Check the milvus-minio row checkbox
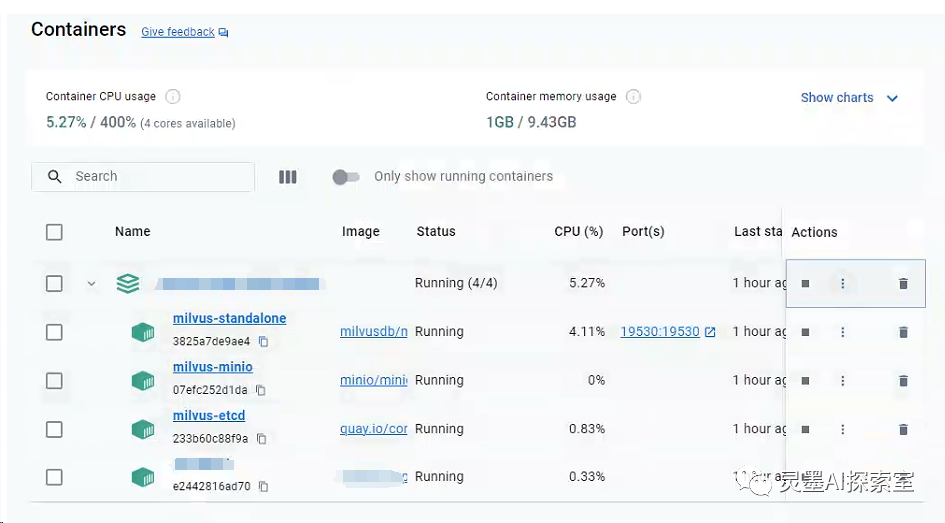Image resolution: width=945 pixels, height=523 pixels. tap(54, 381)
